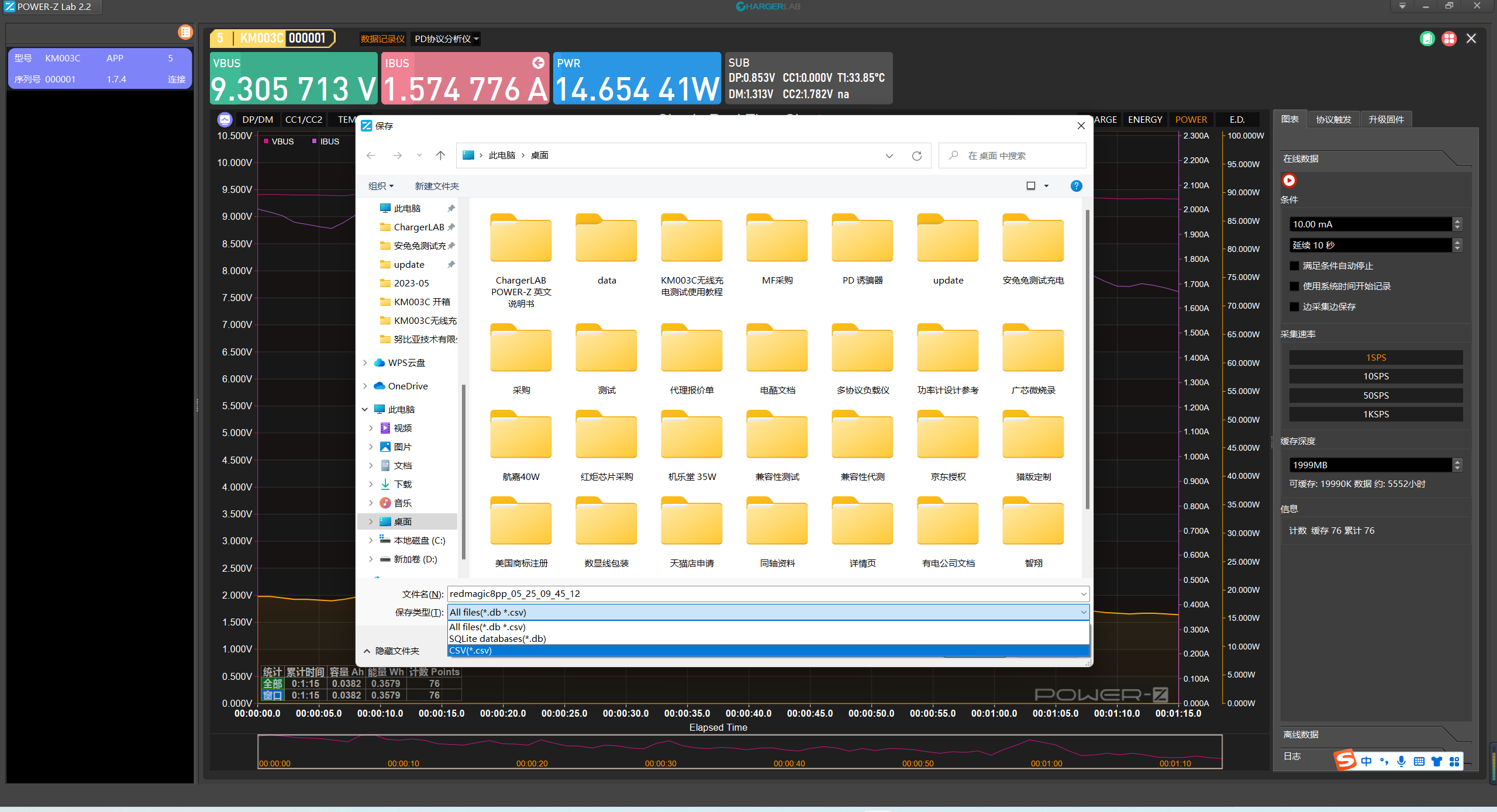Enable 满足条件自动停止 checkbox
The image size is (1497, 812).
pos(1294,266)
